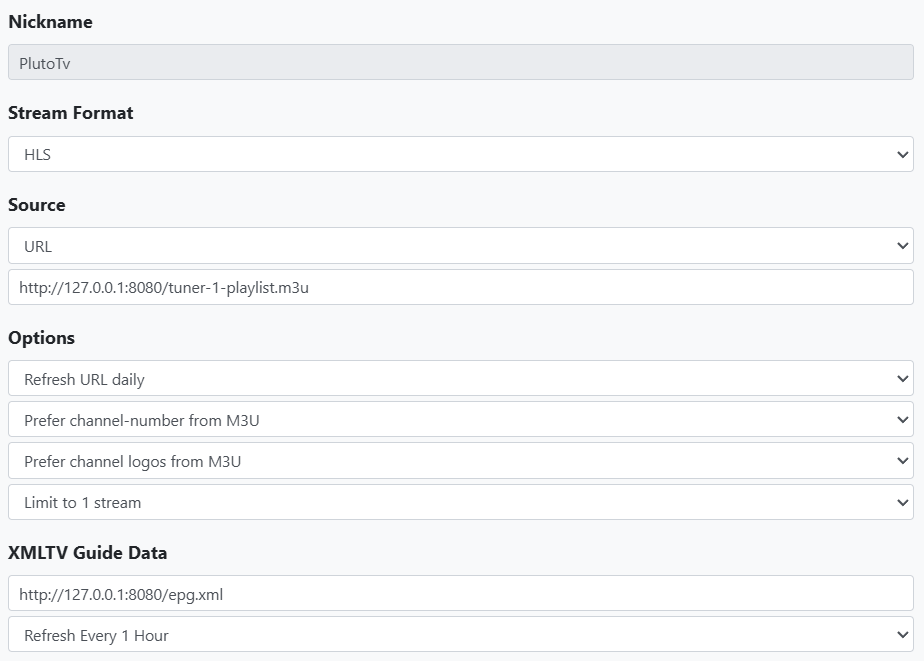Click the arrow beside Prefer channel logos from M3U
Viewport: 924px width, 661px height.
[x=903, y=461]
